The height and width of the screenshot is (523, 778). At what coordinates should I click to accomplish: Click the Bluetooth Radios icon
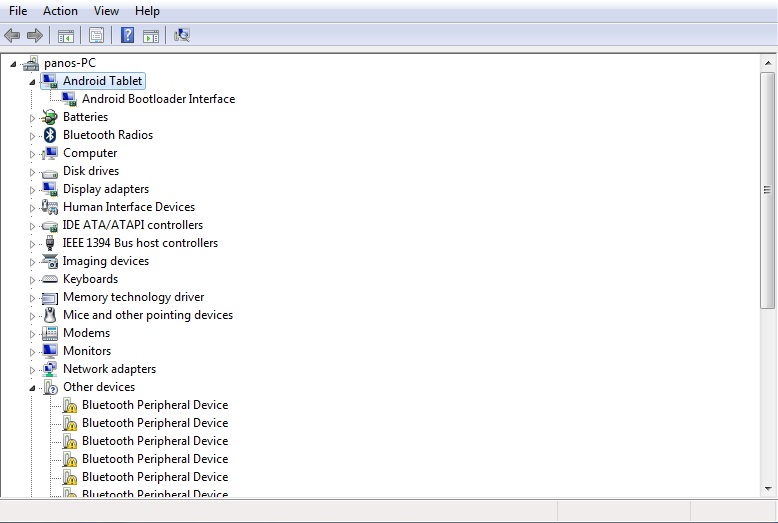50,135
